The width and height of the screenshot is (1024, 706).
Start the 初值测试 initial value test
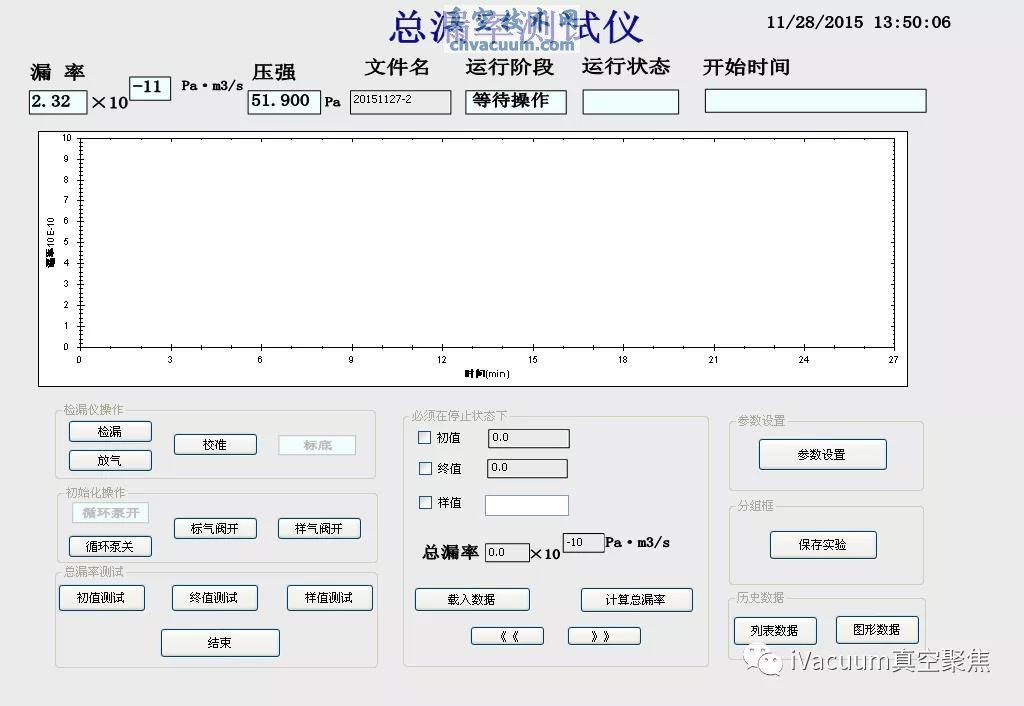tap(101, 597)
